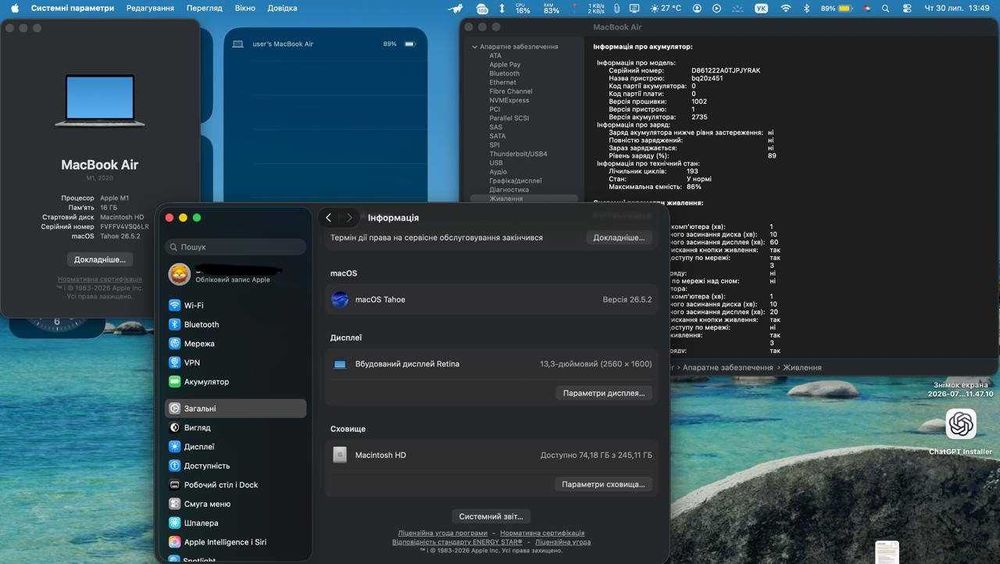Open Шпалера wallpaper settings
This screenshot has width=1000, height=564.
pyautogui.click(x=235, y=523)
